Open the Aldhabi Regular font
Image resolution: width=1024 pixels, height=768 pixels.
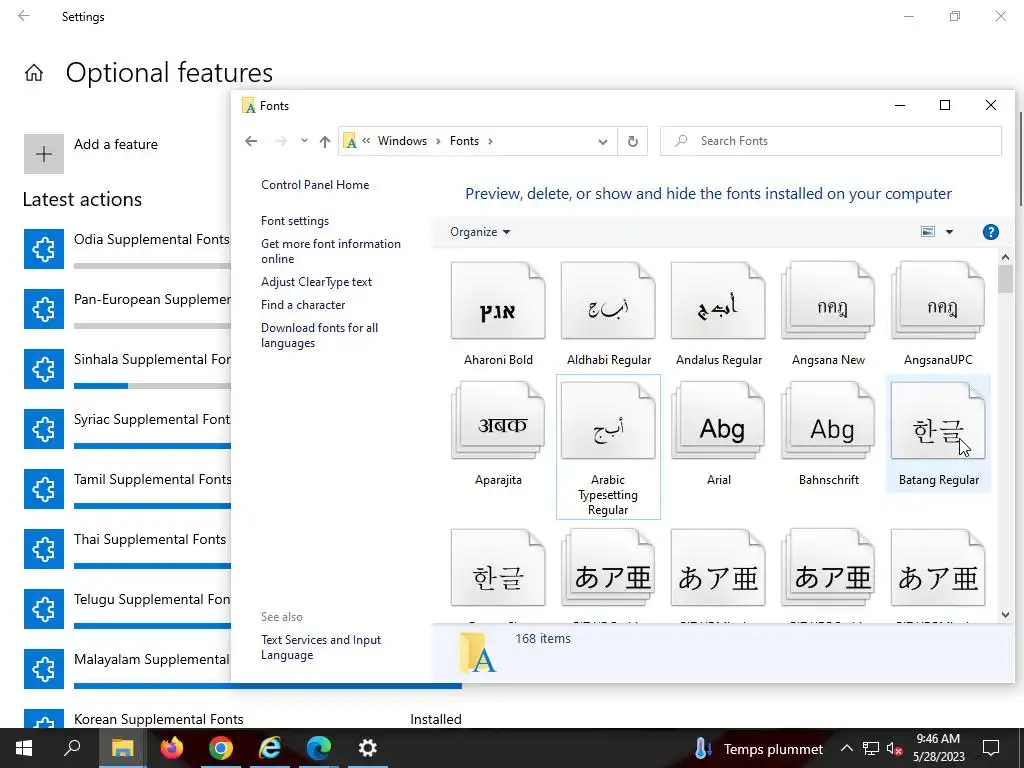pos(608,314)
